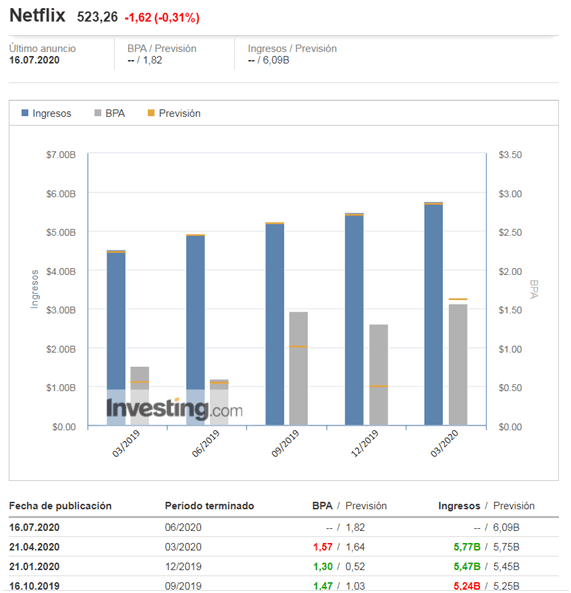Click the 03/2020 period cell in table
571x593 pixels.
coord(183,547)
